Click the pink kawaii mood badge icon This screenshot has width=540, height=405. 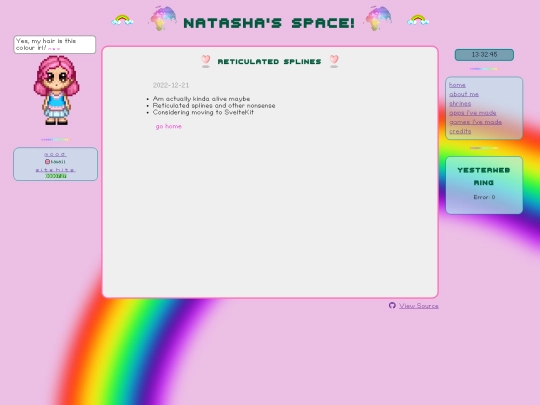pyautogui.click(x=47, y=162)
